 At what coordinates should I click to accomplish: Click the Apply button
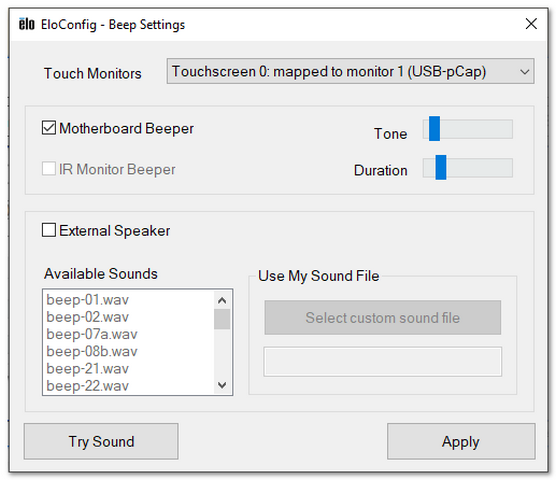(461, 441)
